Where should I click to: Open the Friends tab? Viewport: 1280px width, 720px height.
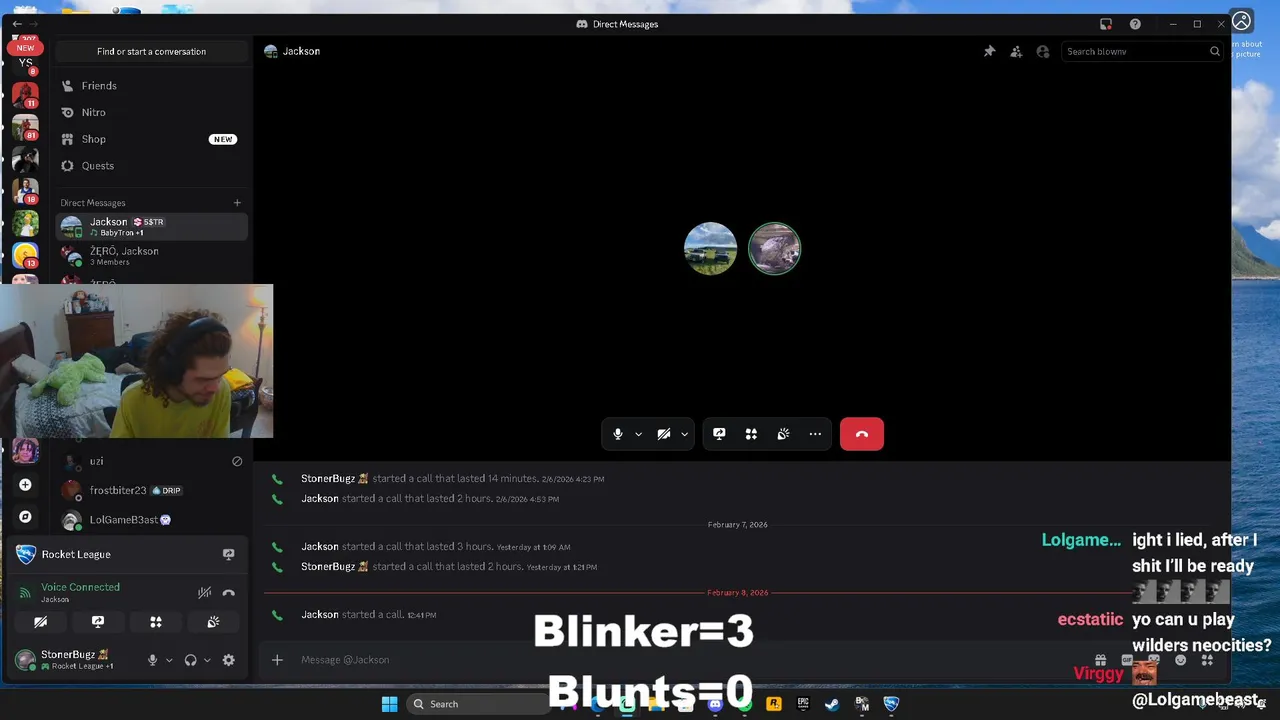point(151,86)
